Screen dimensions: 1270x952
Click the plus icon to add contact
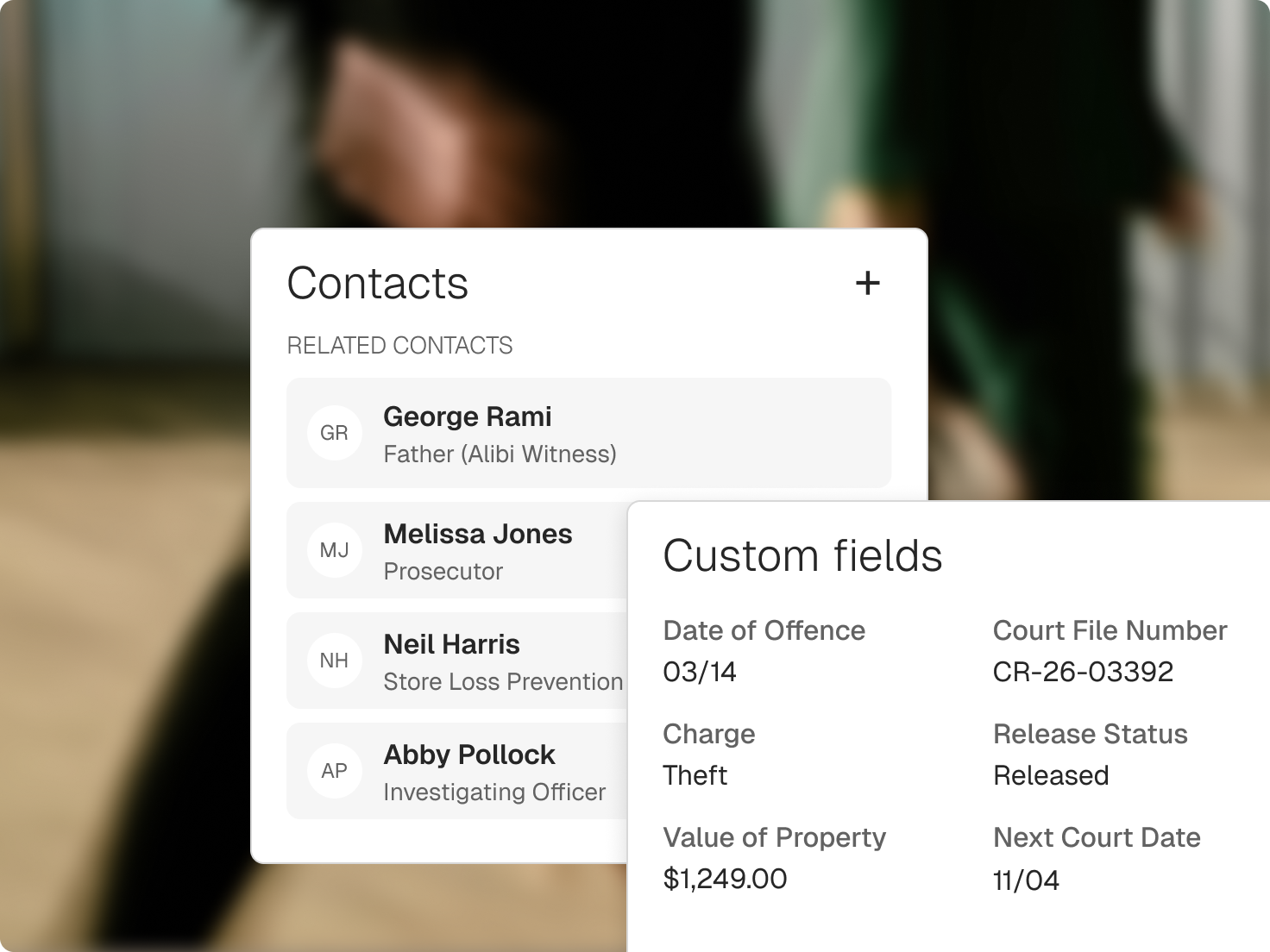pyautogui.click(x=868, y=283)
